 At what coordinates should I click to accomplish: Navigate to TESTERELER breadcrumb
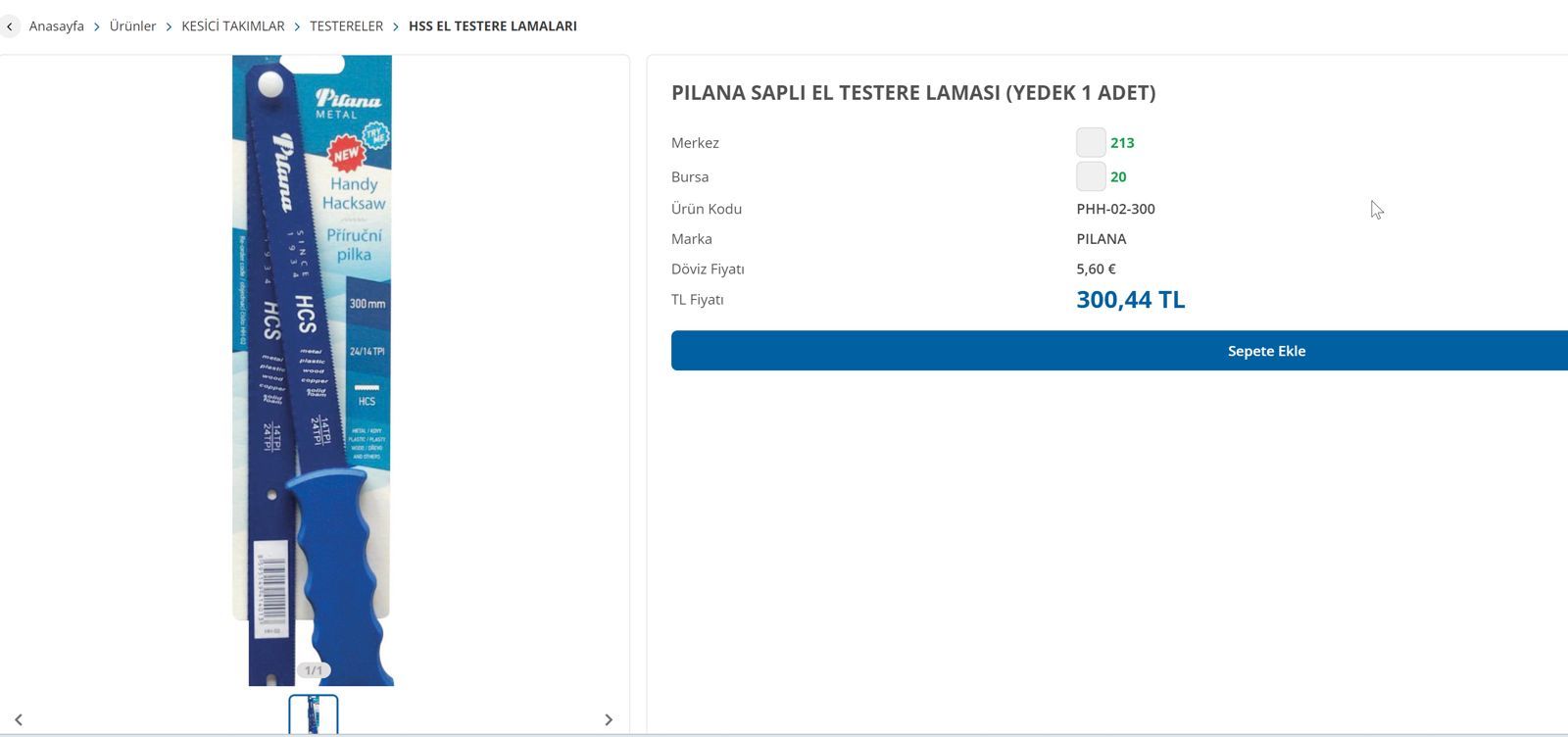[x=347, y=26]
